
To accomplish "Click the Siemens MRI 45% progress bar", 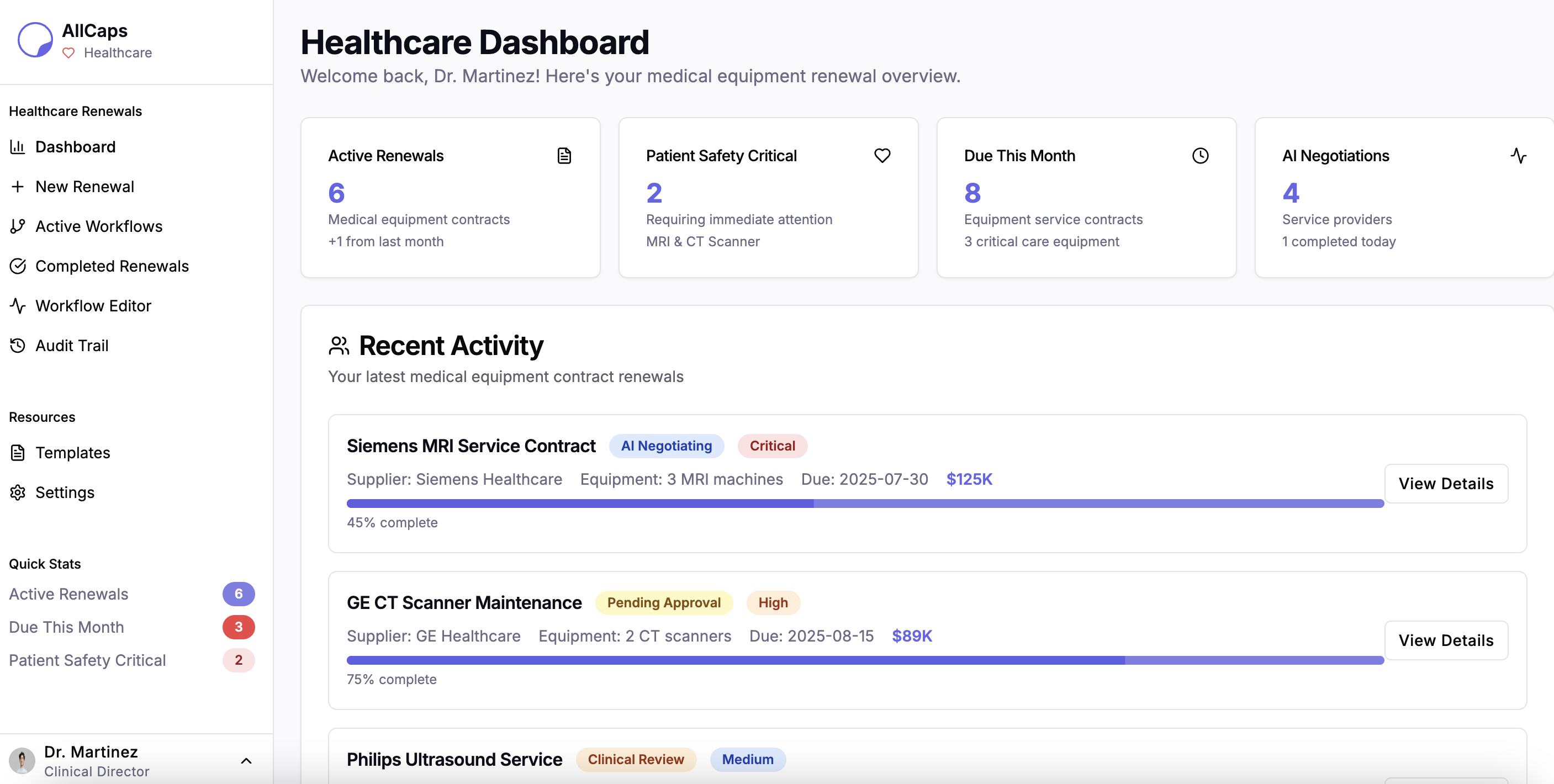I will (864, 504).
